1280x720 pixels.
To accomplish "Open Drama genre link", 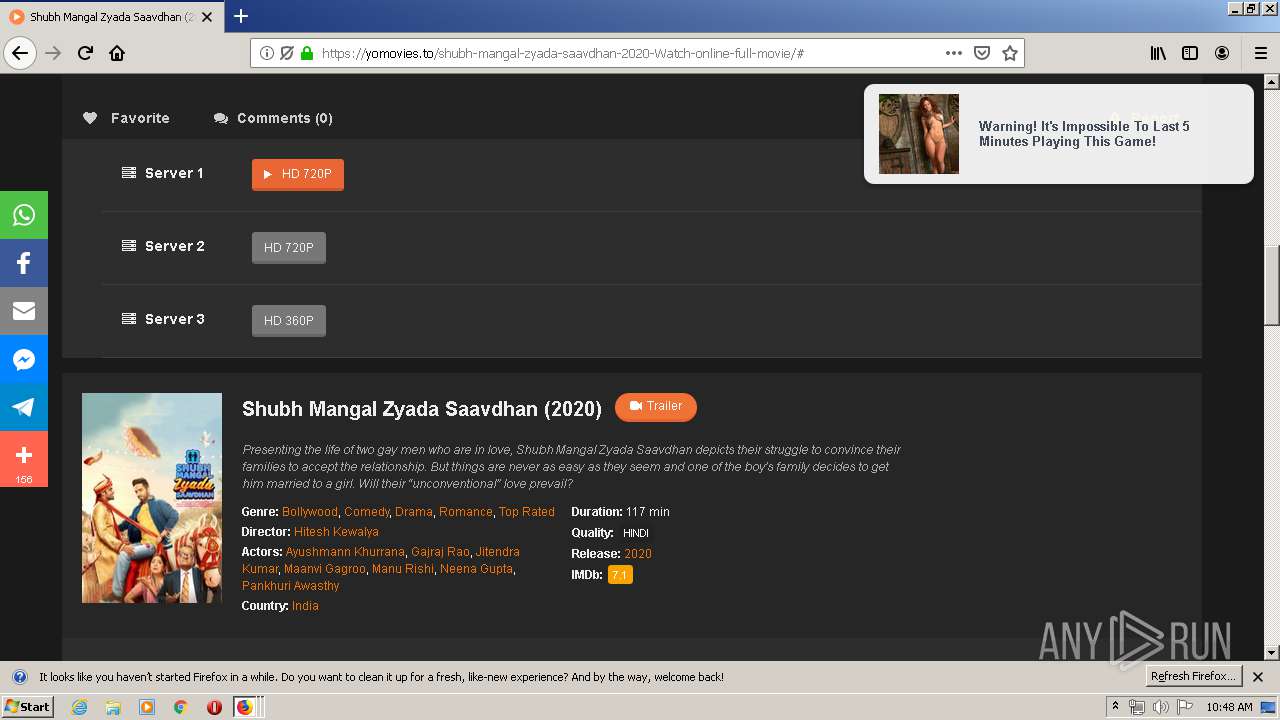I will [413, 512].
